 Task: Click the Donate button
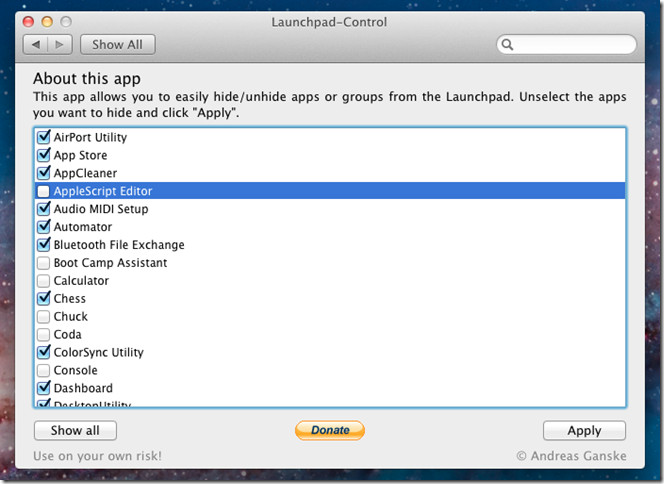tap(330, 430)
